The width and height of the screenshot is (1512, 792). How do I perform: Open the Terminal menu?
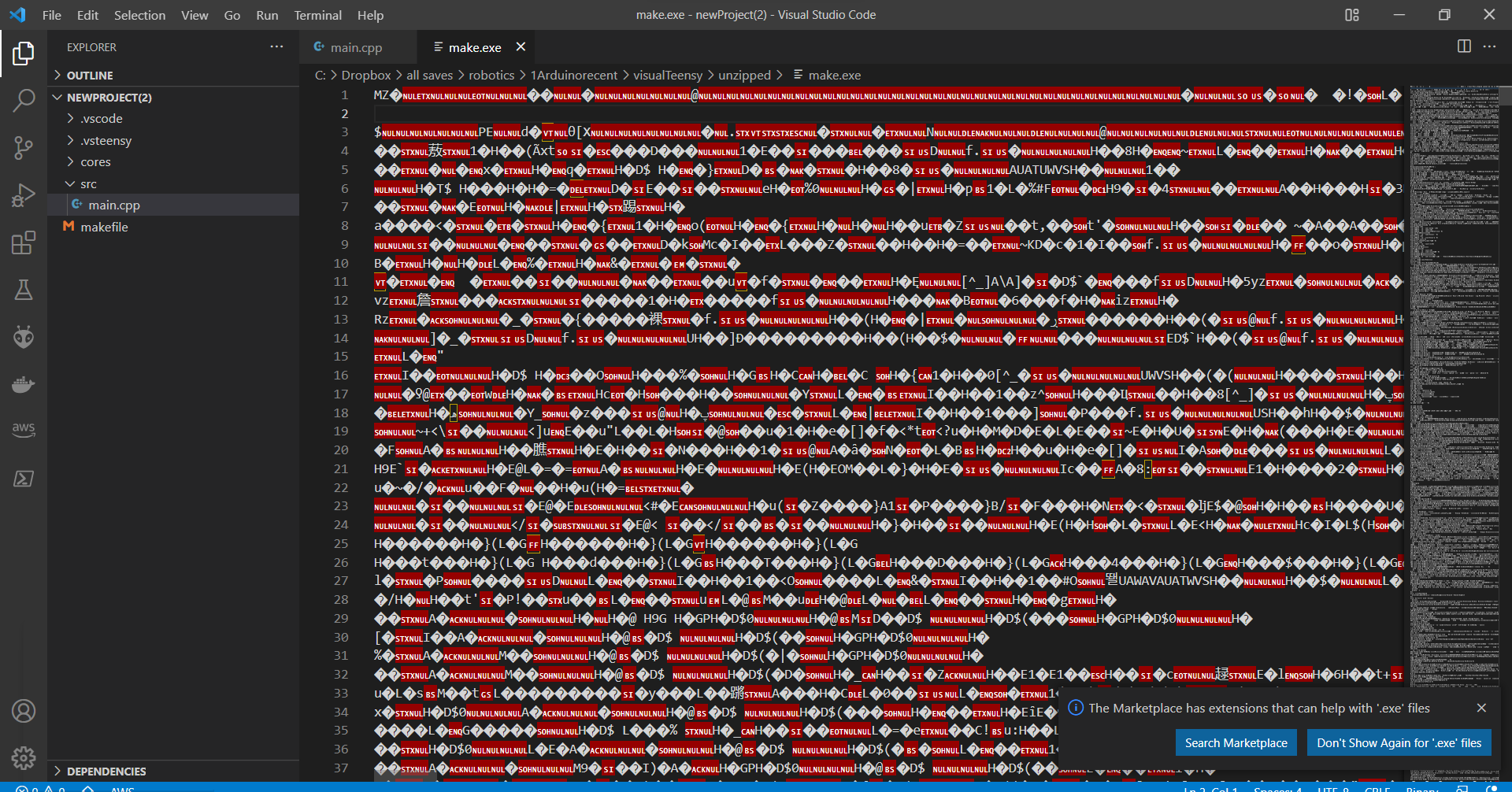pos(317,14)
